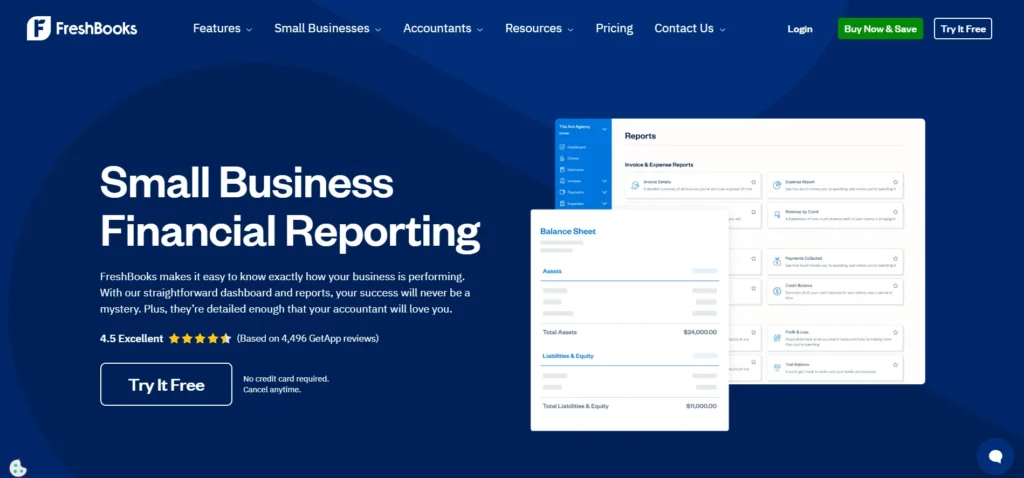Click the Payments sidebar icon
This screenshot has width=1024, height=478.
(x=562, y=192)
